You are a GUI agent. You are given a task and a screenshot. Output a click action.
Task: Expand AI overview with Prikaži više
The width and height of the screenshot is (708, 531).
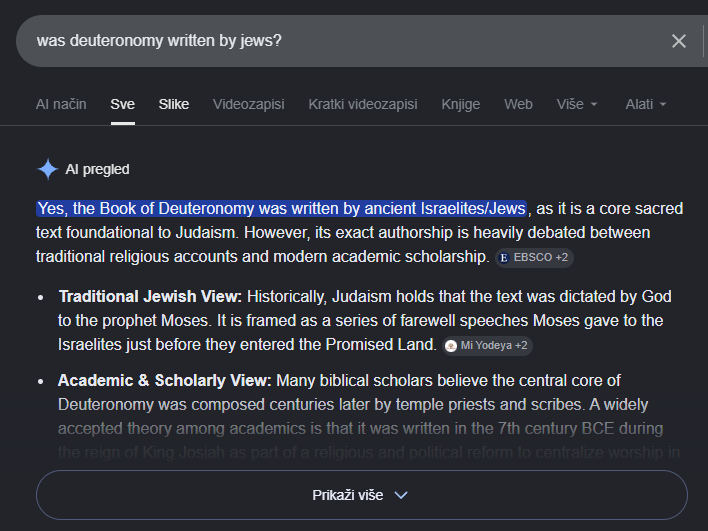(x=362, y=495)
